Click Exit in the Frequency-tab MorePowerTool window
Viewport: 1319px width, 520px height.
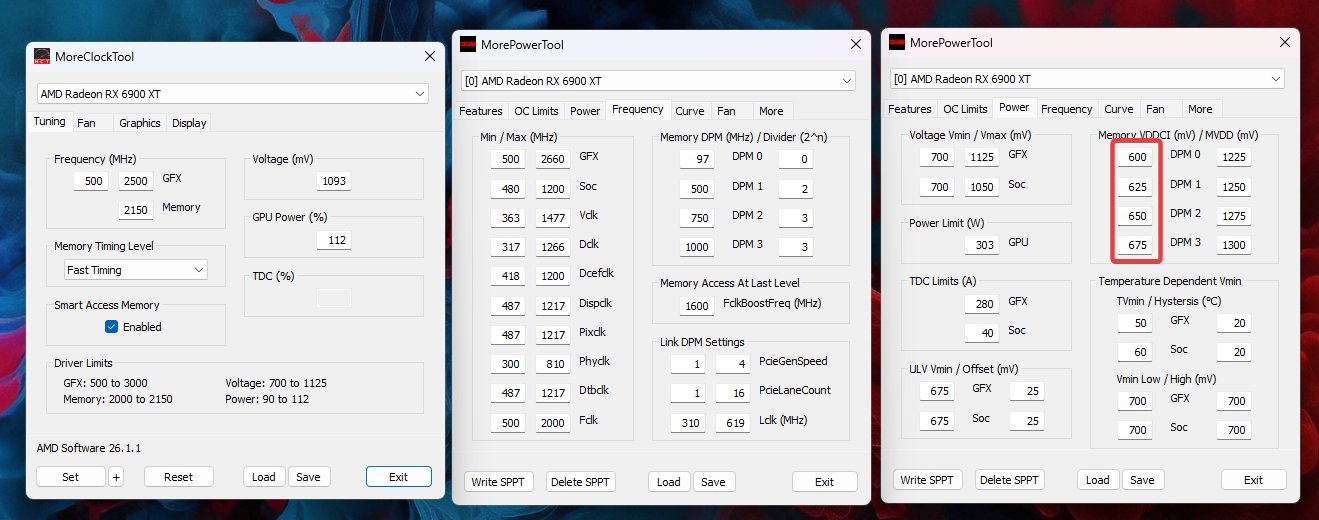click(x=824, y=482)
